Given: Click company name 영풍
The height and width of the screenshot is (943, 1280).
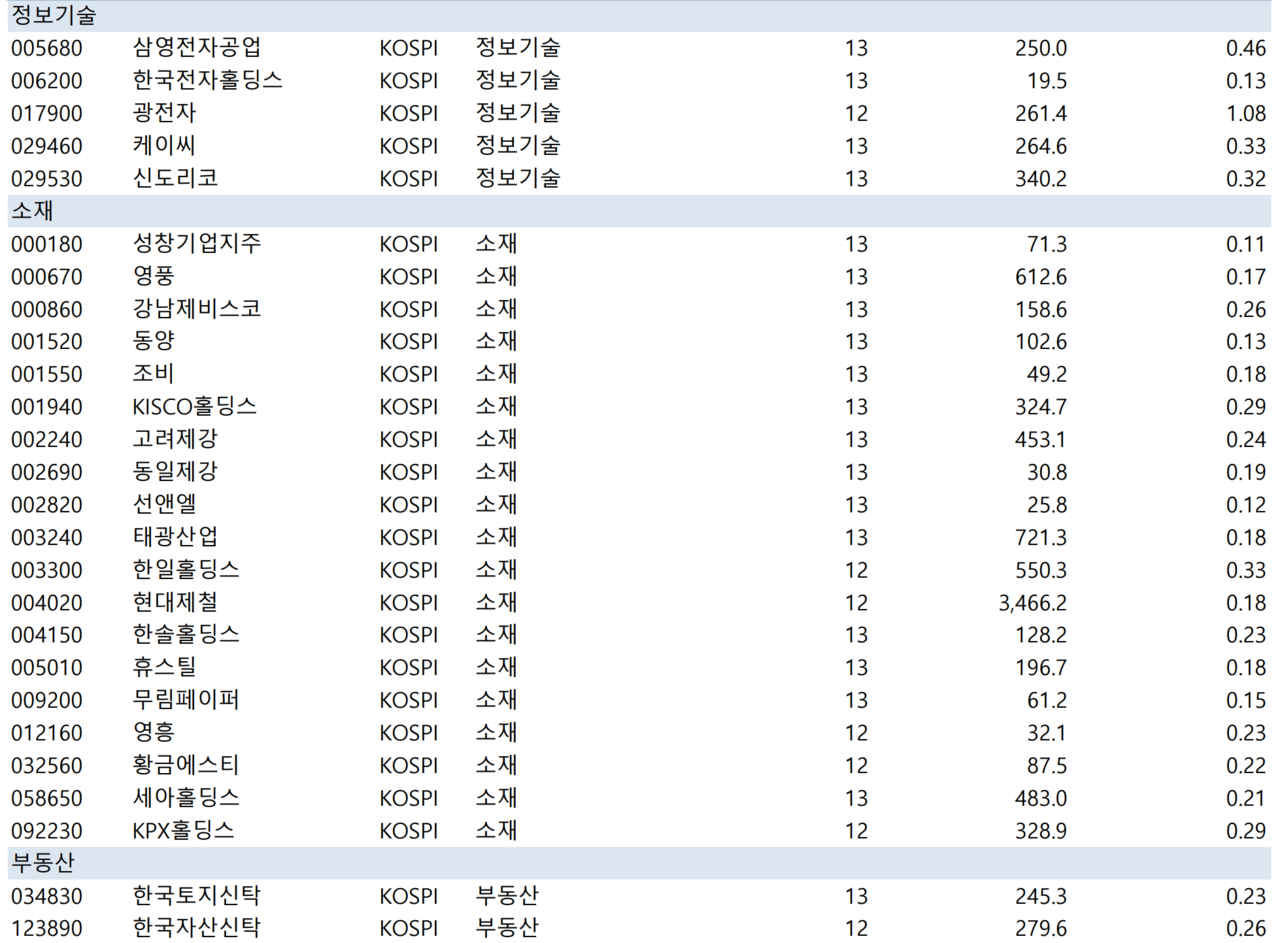Looking at the screenshot, I should 153,277.
